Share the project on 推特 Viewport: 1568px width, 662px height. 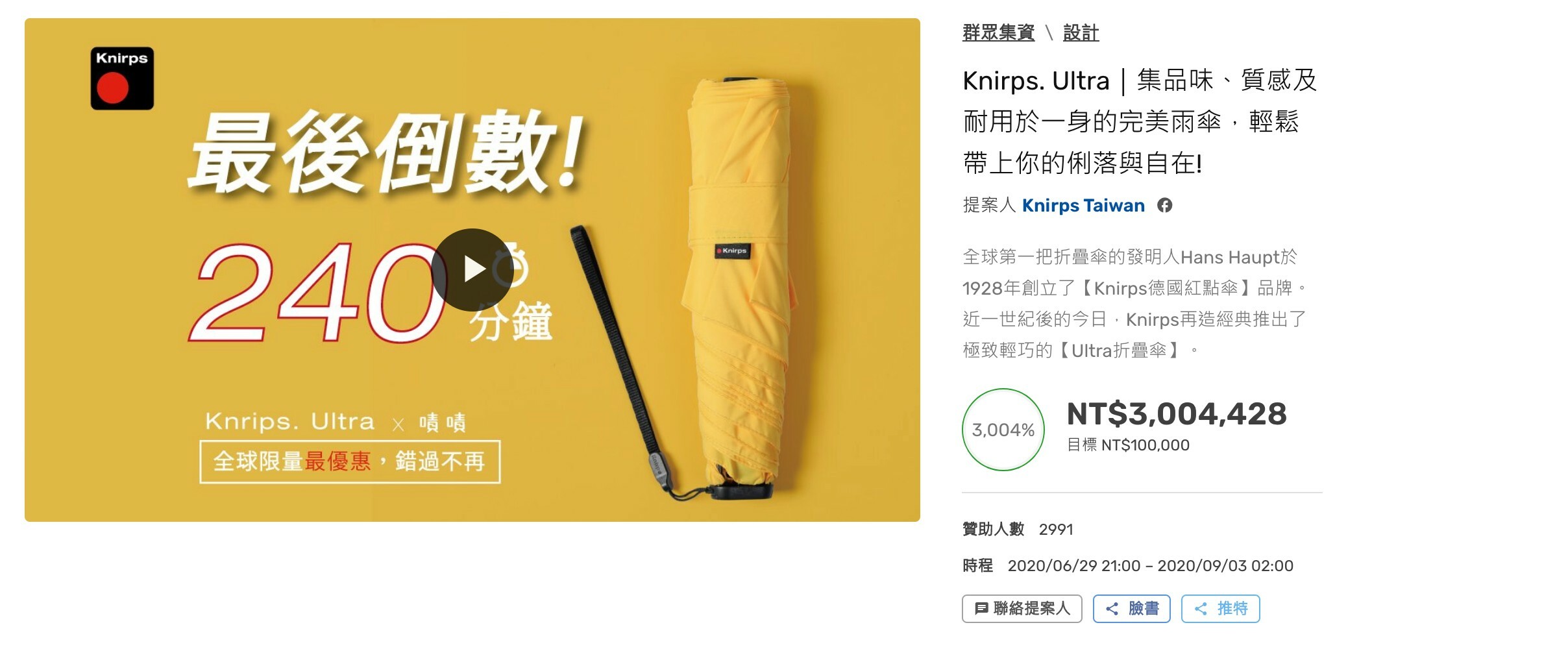(1220, 608)
